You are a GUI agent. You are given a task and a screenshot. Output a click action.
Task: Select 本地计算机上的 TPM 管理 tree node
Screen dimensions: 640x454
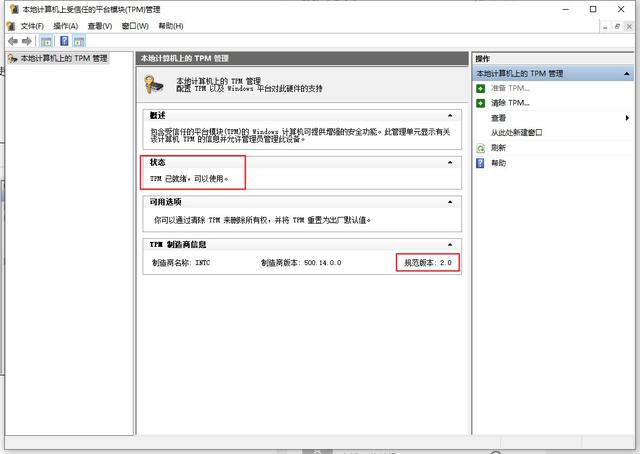click(64, 58)
